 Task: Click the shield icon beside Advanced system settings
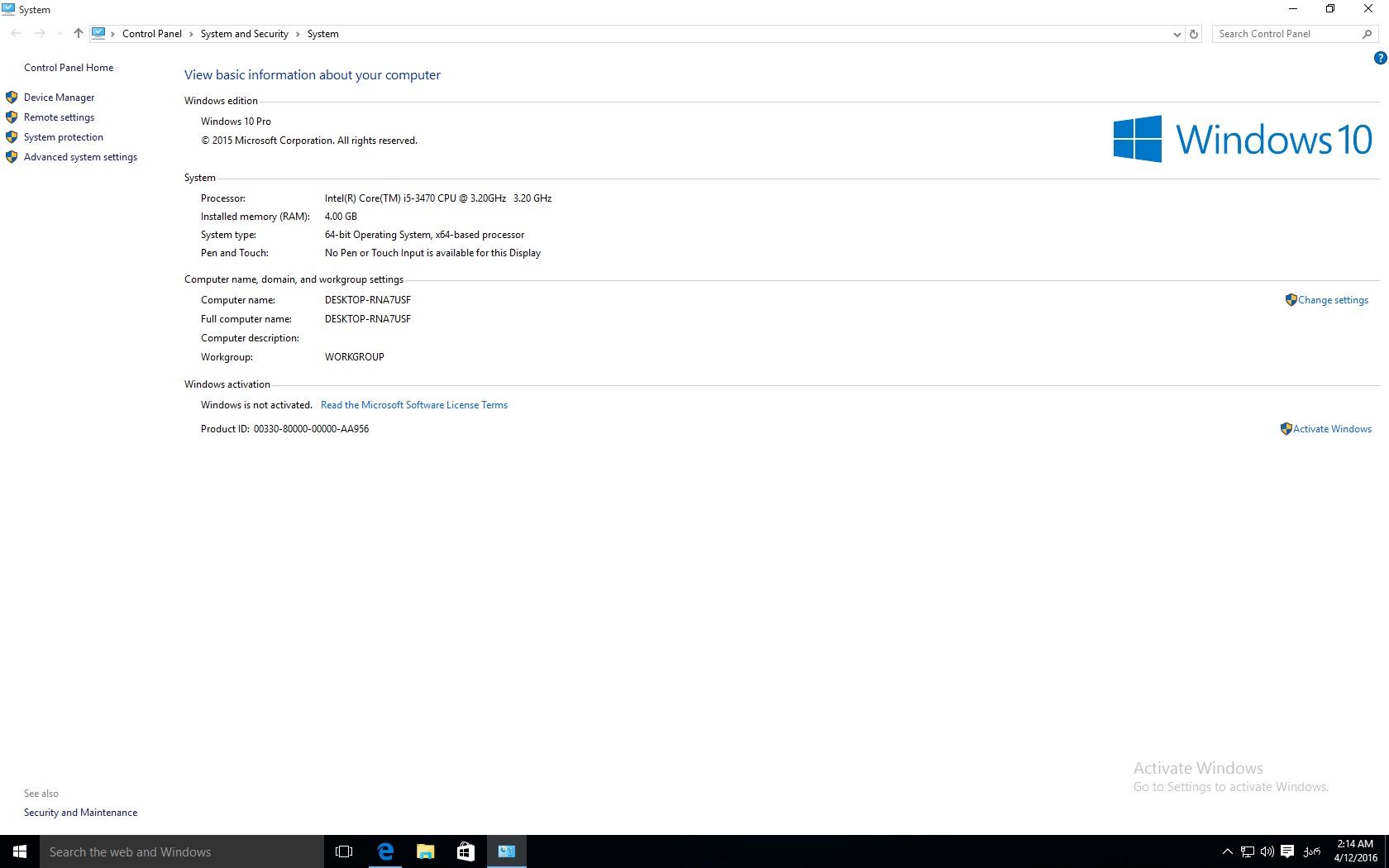12,157
